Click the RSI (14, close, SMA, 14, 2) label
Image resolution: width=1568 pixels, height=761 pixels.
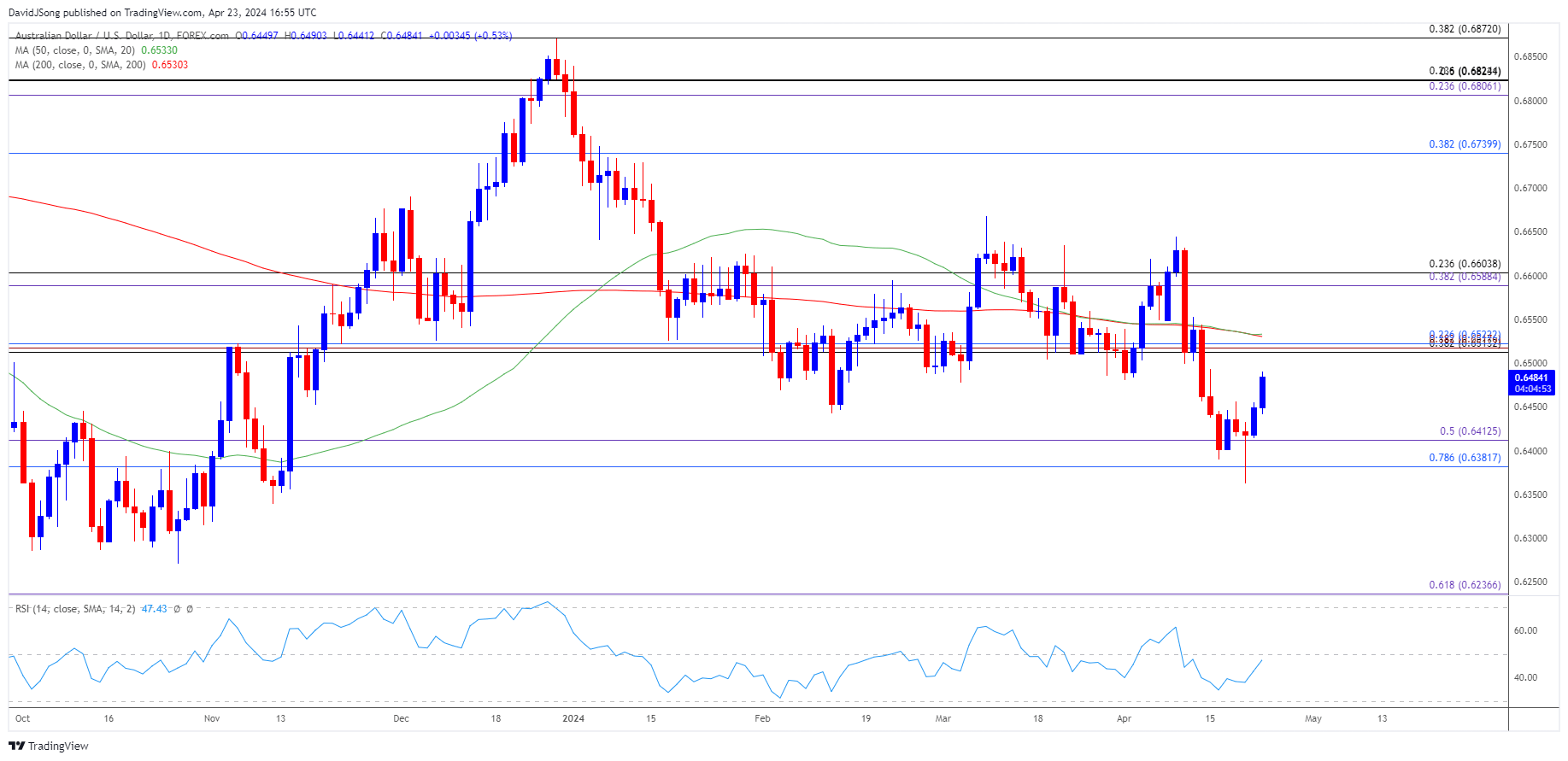click(x=75, y=609)
